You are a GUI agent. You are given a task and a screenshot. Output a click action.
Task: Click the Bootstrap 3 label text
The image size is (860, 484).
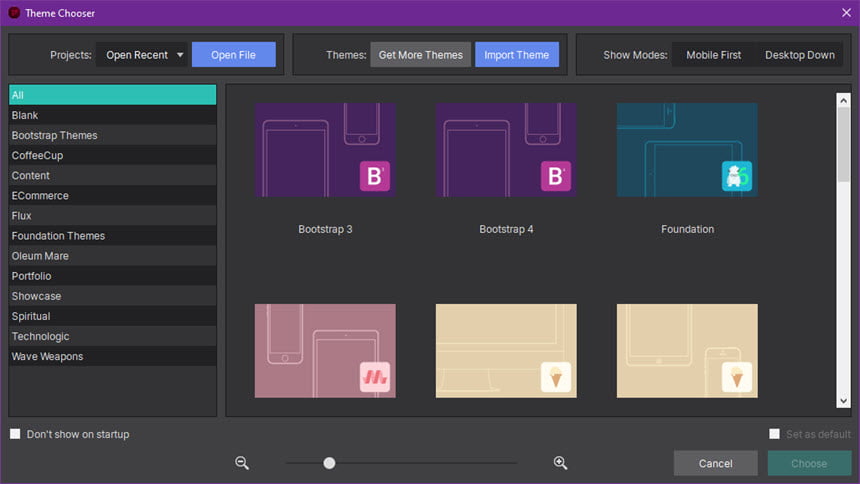coord(325,229)
